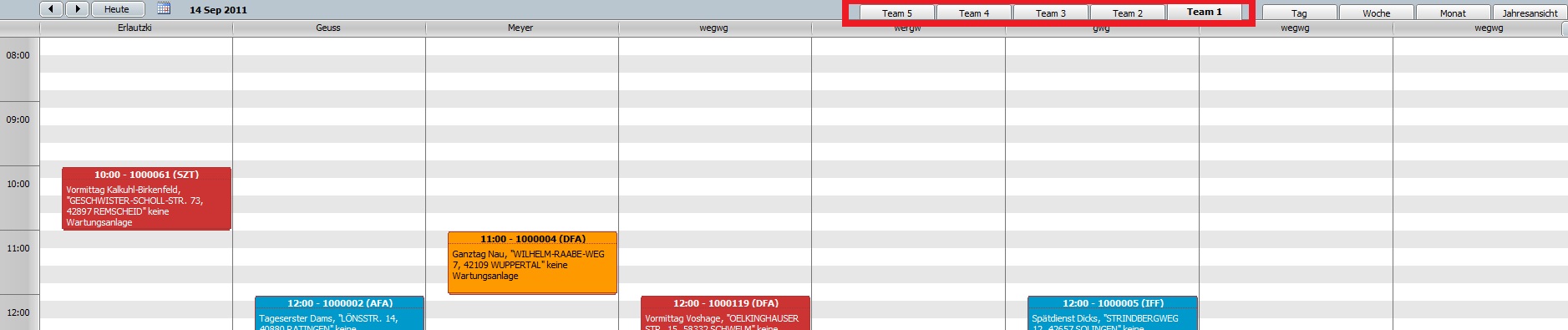The width and height of the screenshot is (1568, 330).
Task: Click the 09:00 time label
Action: [18, 119]
